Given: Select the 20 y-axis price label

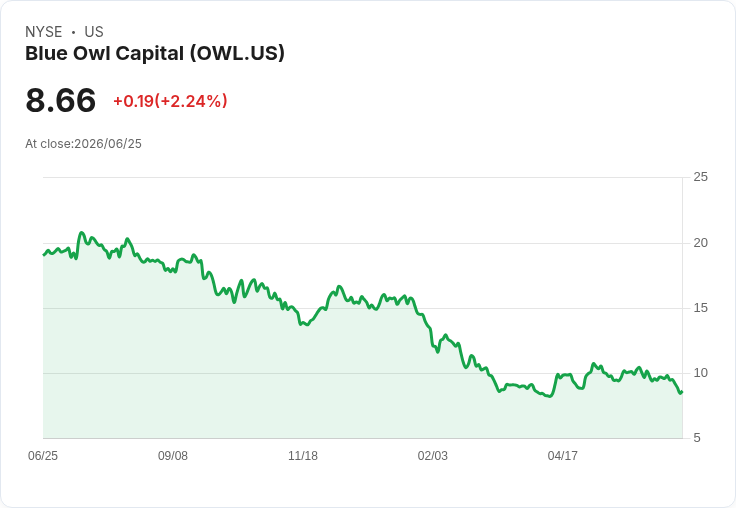Looking at the screenshot, I should click(x=700, y=243).
